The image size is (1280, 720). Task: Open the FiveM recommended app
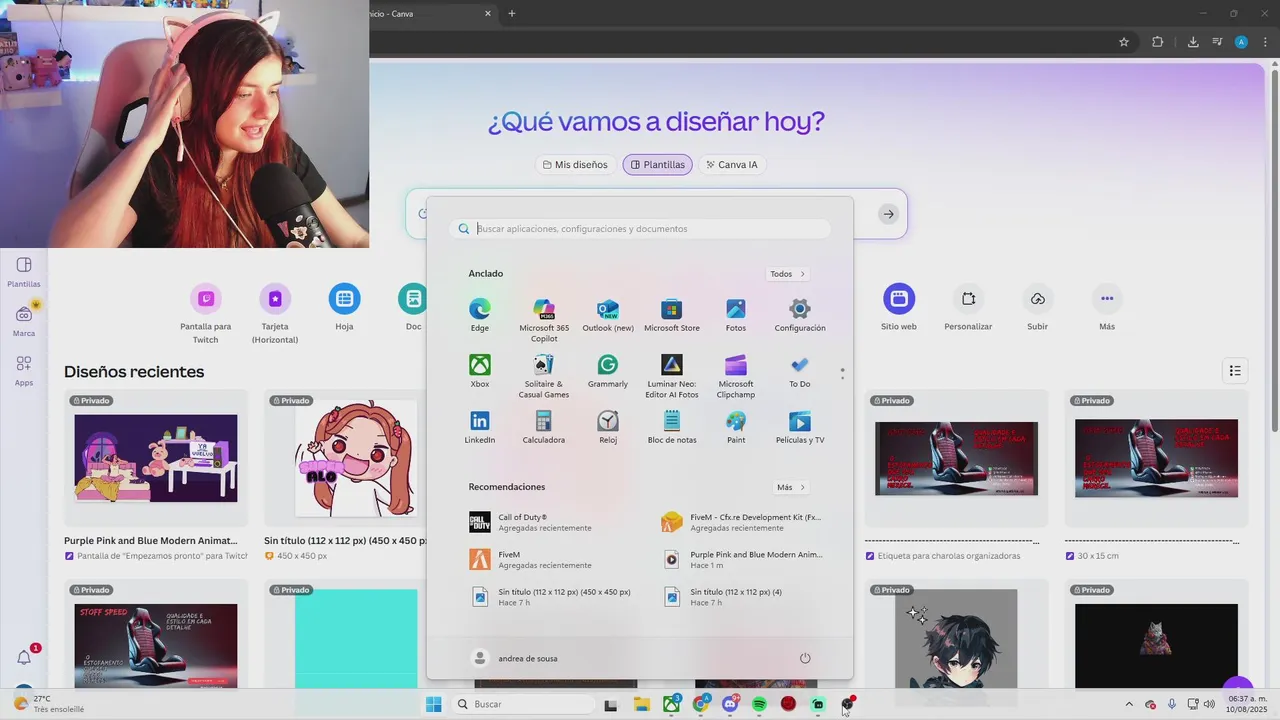pos(545,559)
